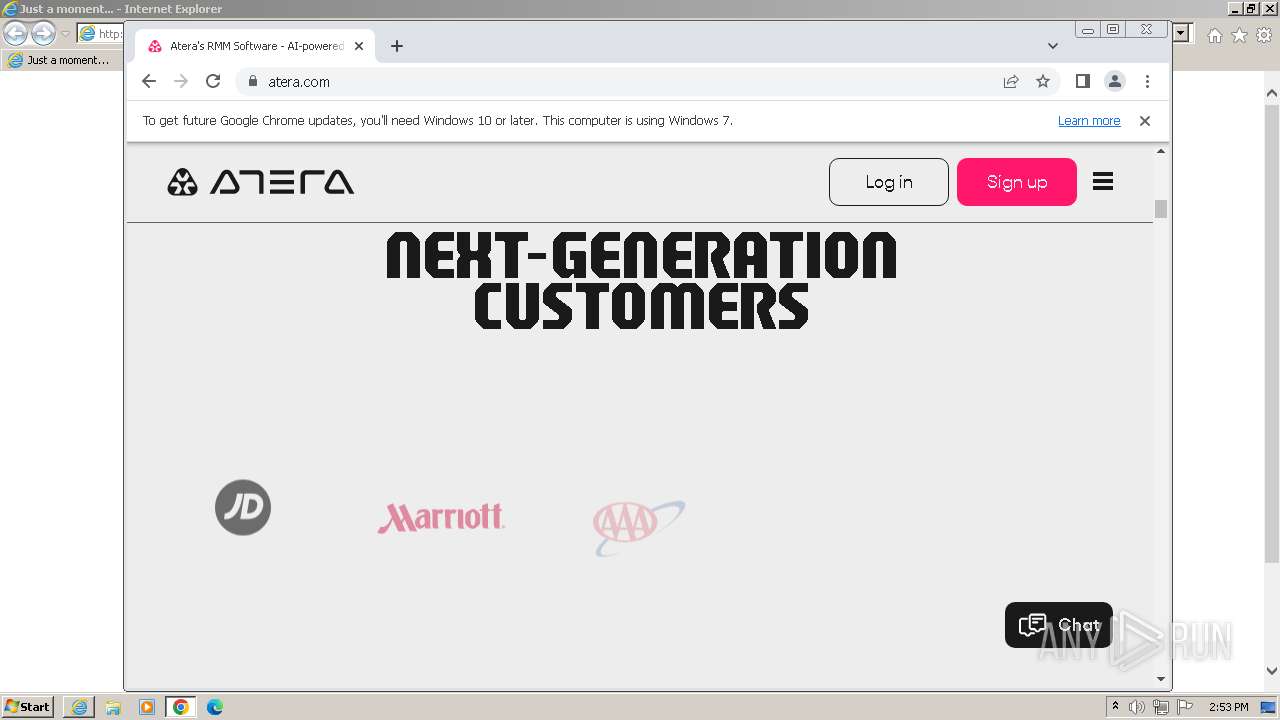Screen dimensions: 1280x720
Task: Click Action Center flag icon
Action: [1185, 707]
